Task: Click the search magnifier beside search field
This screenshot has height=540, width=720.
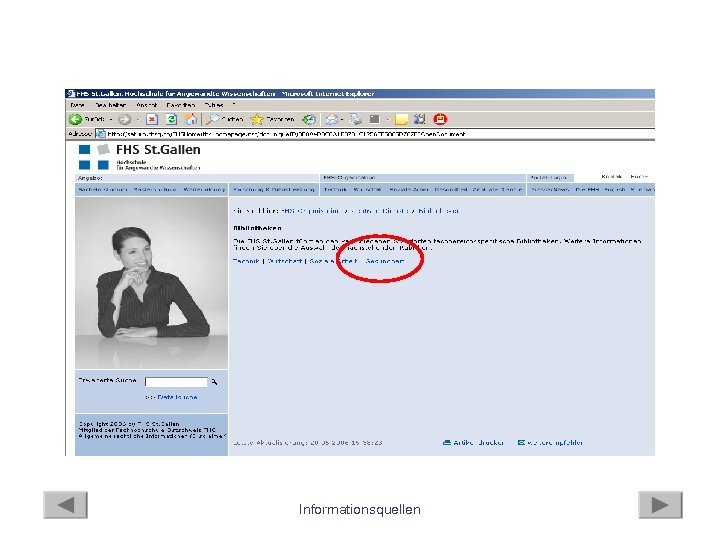Action: (214, 382)
